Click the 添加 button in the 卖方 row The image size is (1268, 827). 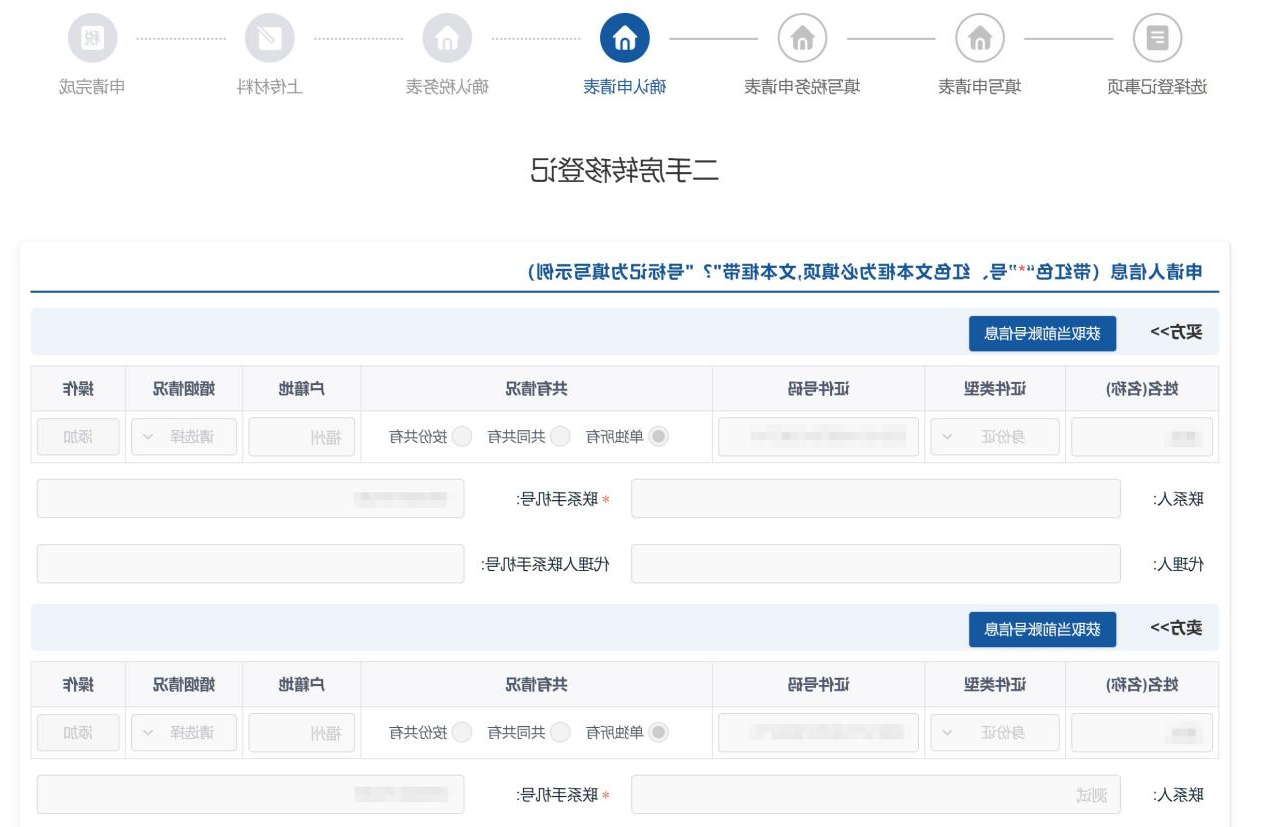tap(78, 733)
